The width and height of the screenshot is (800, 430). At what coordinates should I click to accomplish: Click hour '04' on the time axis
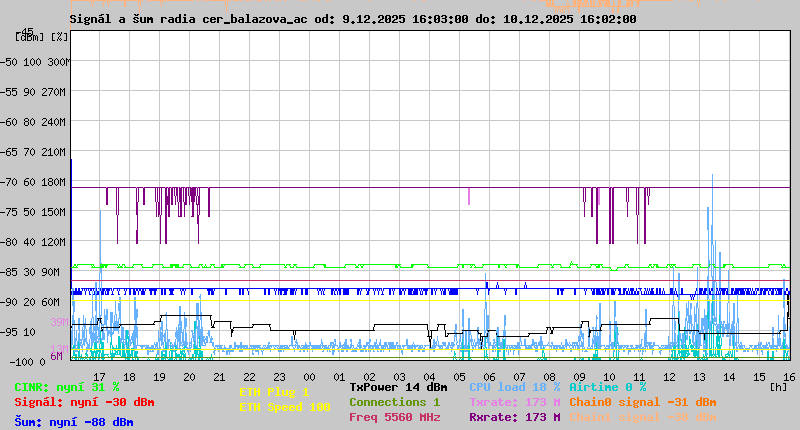(x=430, y=377)
